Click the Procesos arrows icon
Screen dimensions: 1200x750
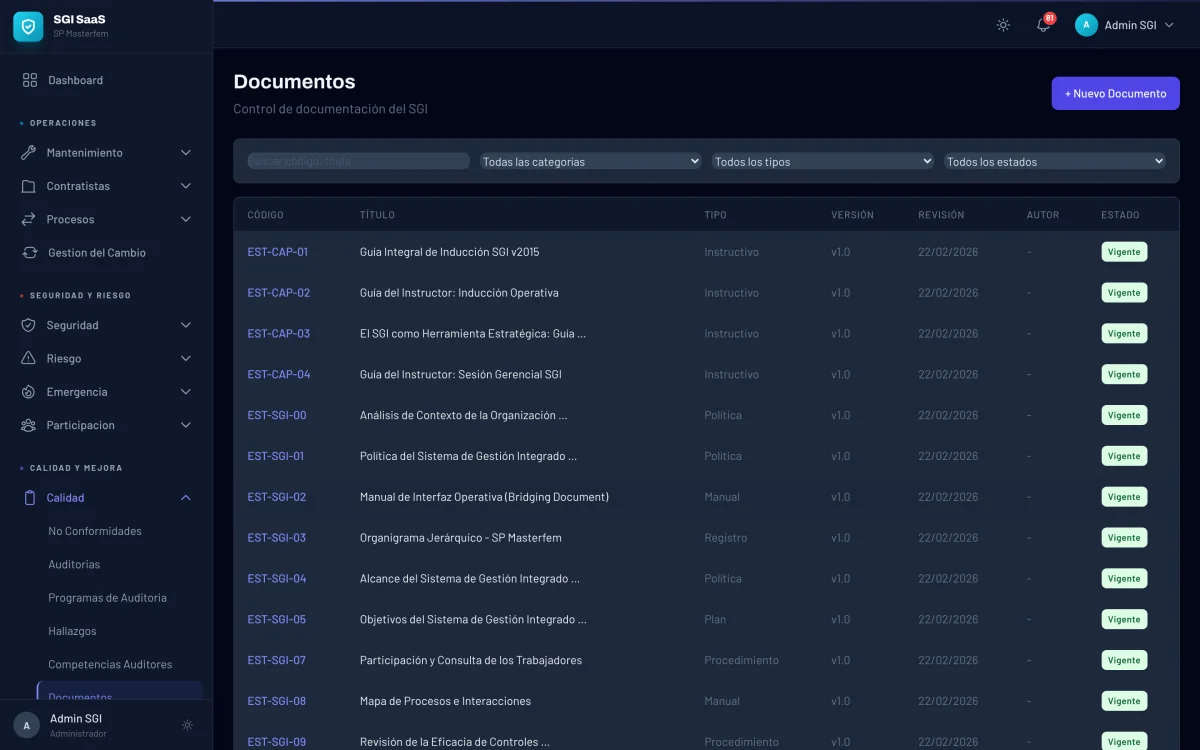pyautogui.click(x=28, y=219)
